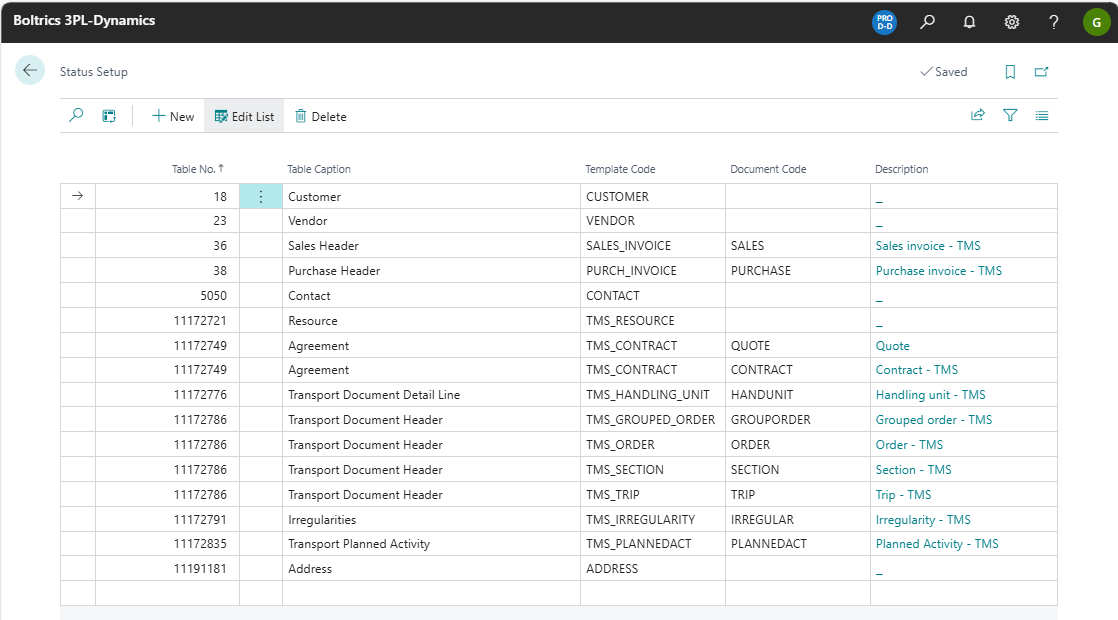Click the New action
This screenshot has width=1118, height=620.
pyautogui.click(x=173, y=116)
